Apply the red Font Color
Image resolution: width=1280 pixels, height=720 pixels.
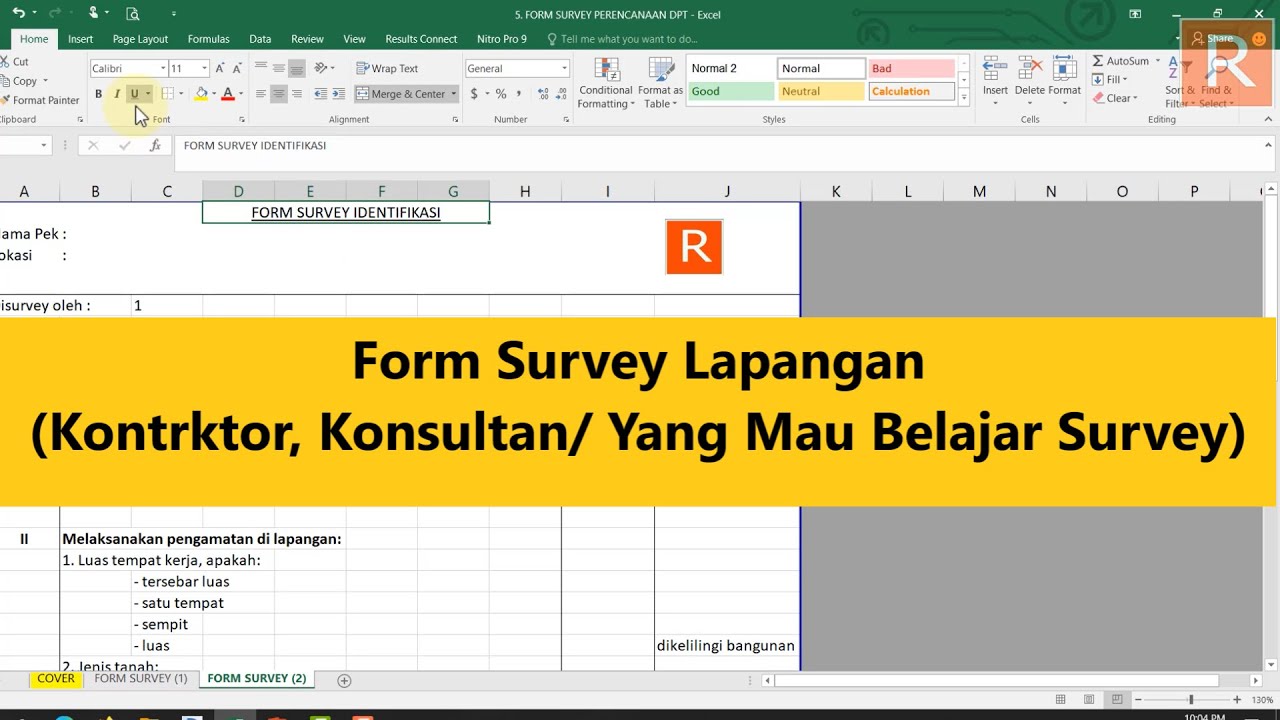pyautogui.click(x=227, y=94)
